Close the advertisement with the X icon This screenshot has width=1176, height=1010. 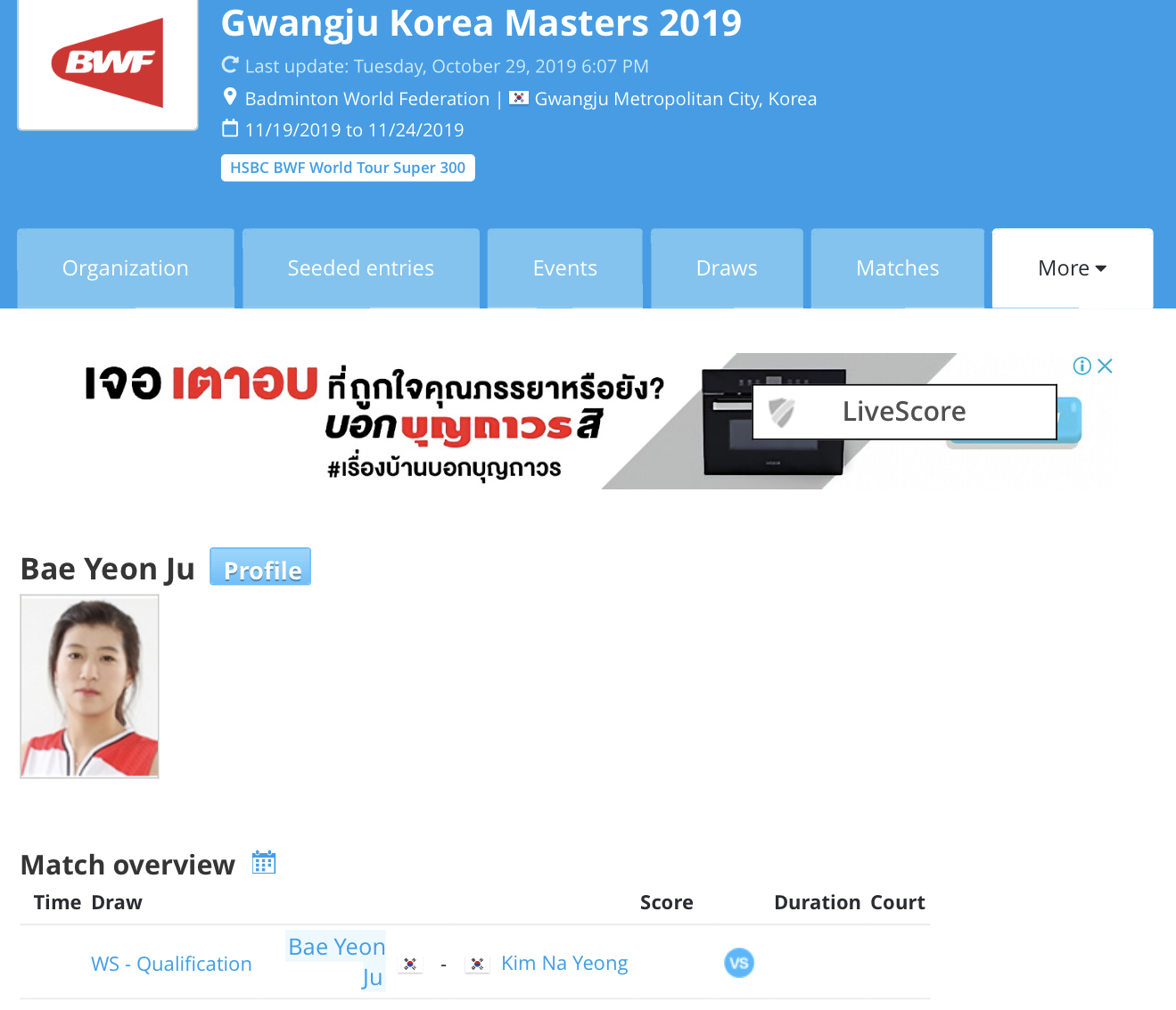pos(1105,365)
